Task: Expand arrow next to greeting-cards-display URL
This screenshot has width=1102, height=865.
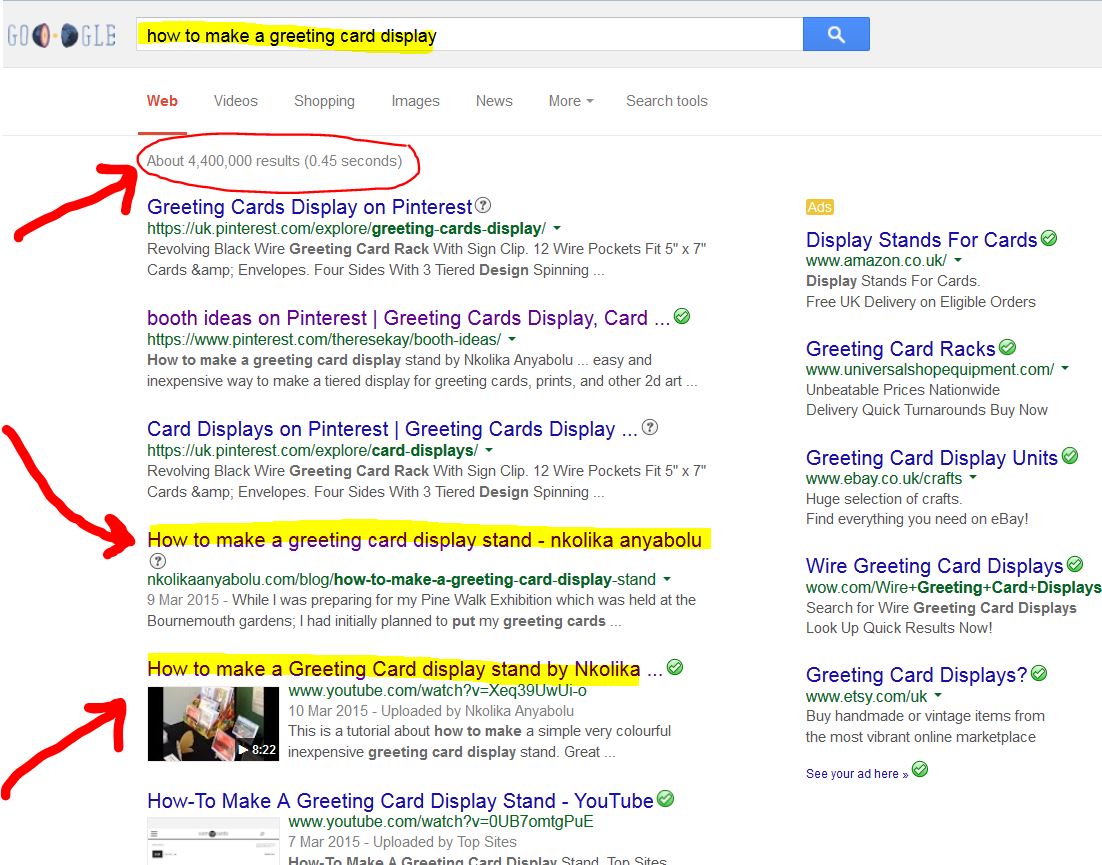Action: 557,228
